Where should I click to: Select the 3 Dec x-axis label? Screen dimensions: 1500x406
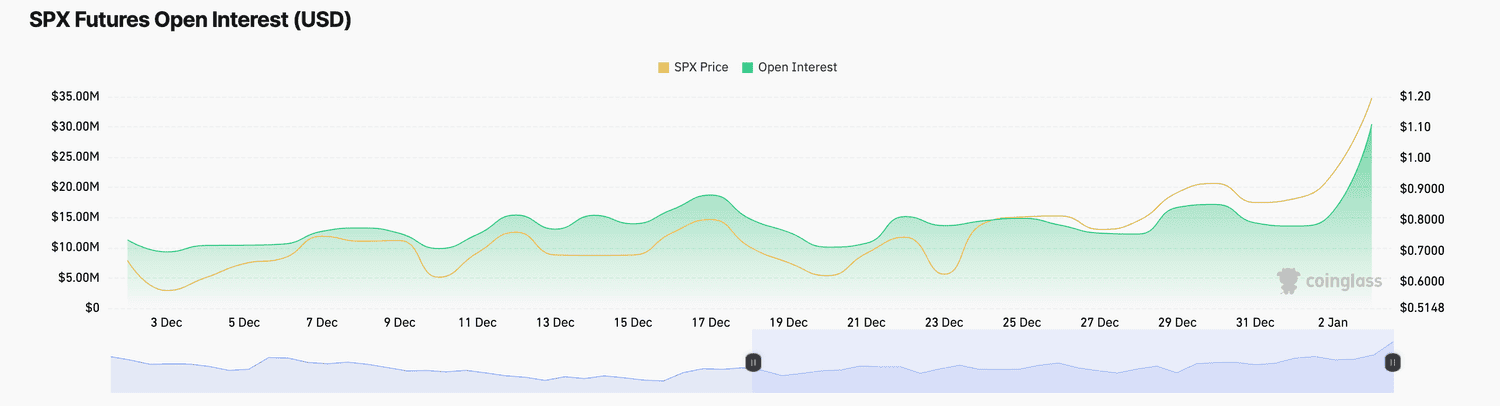tap(166, 323)
